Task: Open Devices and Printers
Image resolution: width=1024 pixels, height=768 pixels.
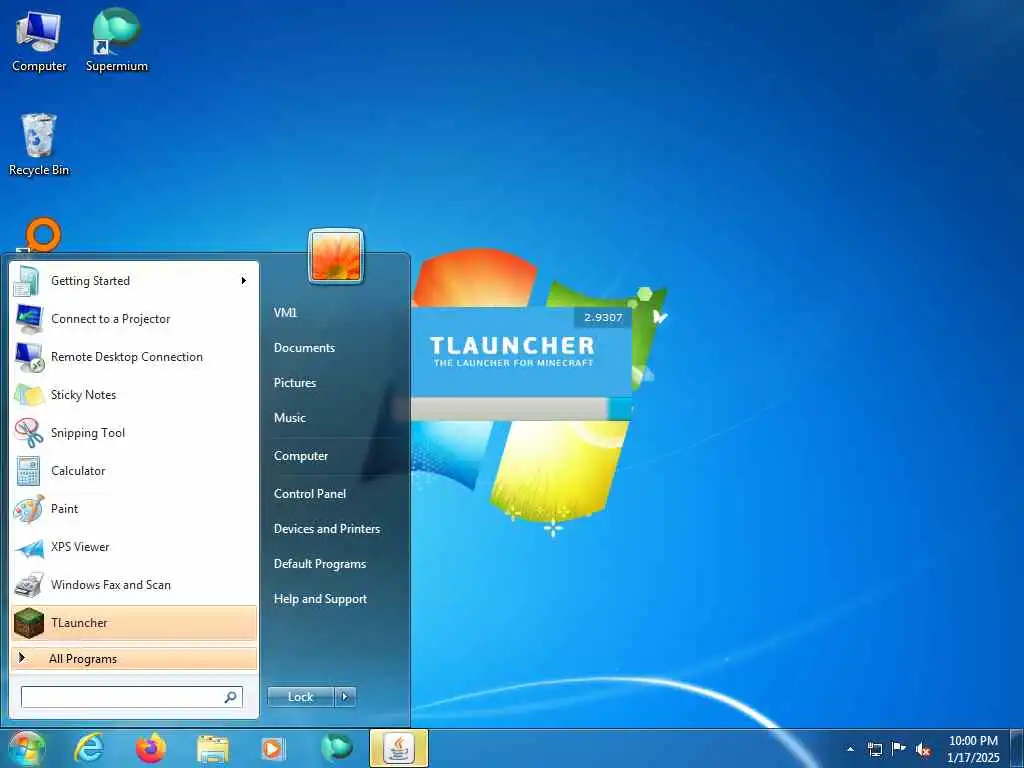Action: pos(327,529)
